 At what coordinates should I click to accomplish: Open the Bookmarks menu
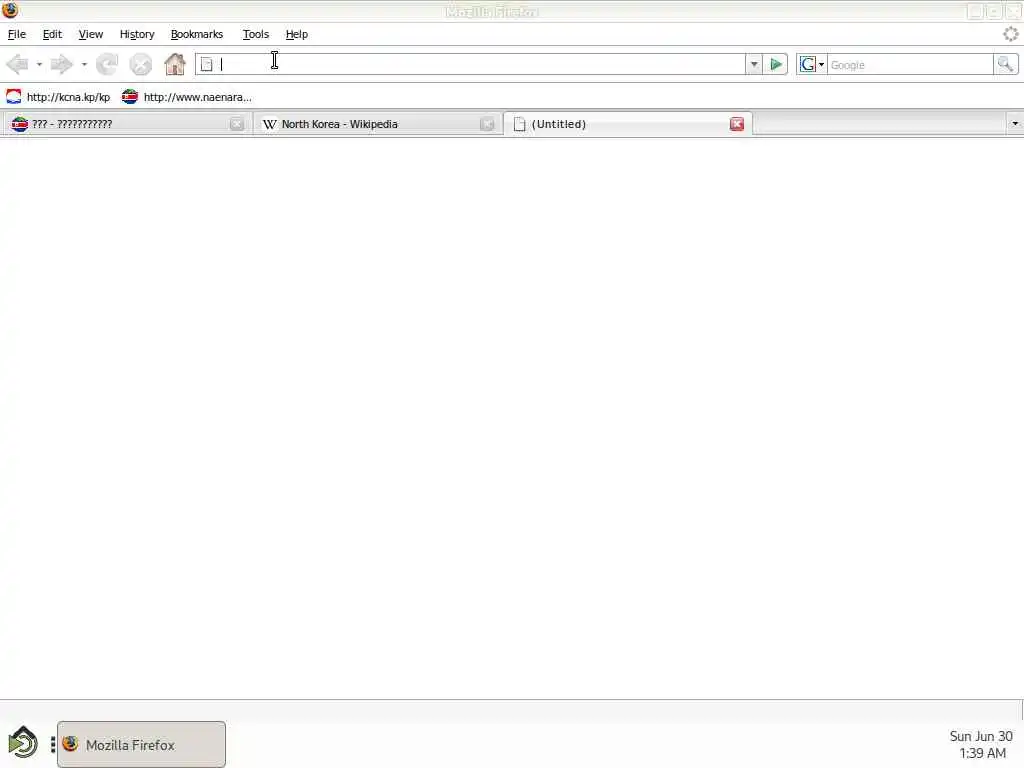point(197,34)
